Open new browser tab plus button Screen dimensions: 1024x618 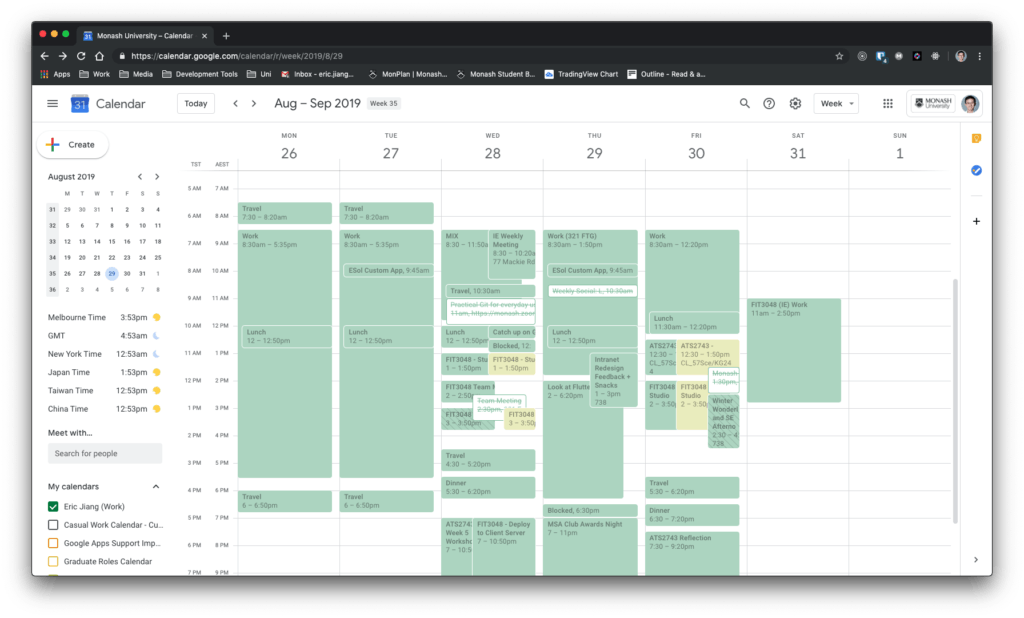(226, 36)
